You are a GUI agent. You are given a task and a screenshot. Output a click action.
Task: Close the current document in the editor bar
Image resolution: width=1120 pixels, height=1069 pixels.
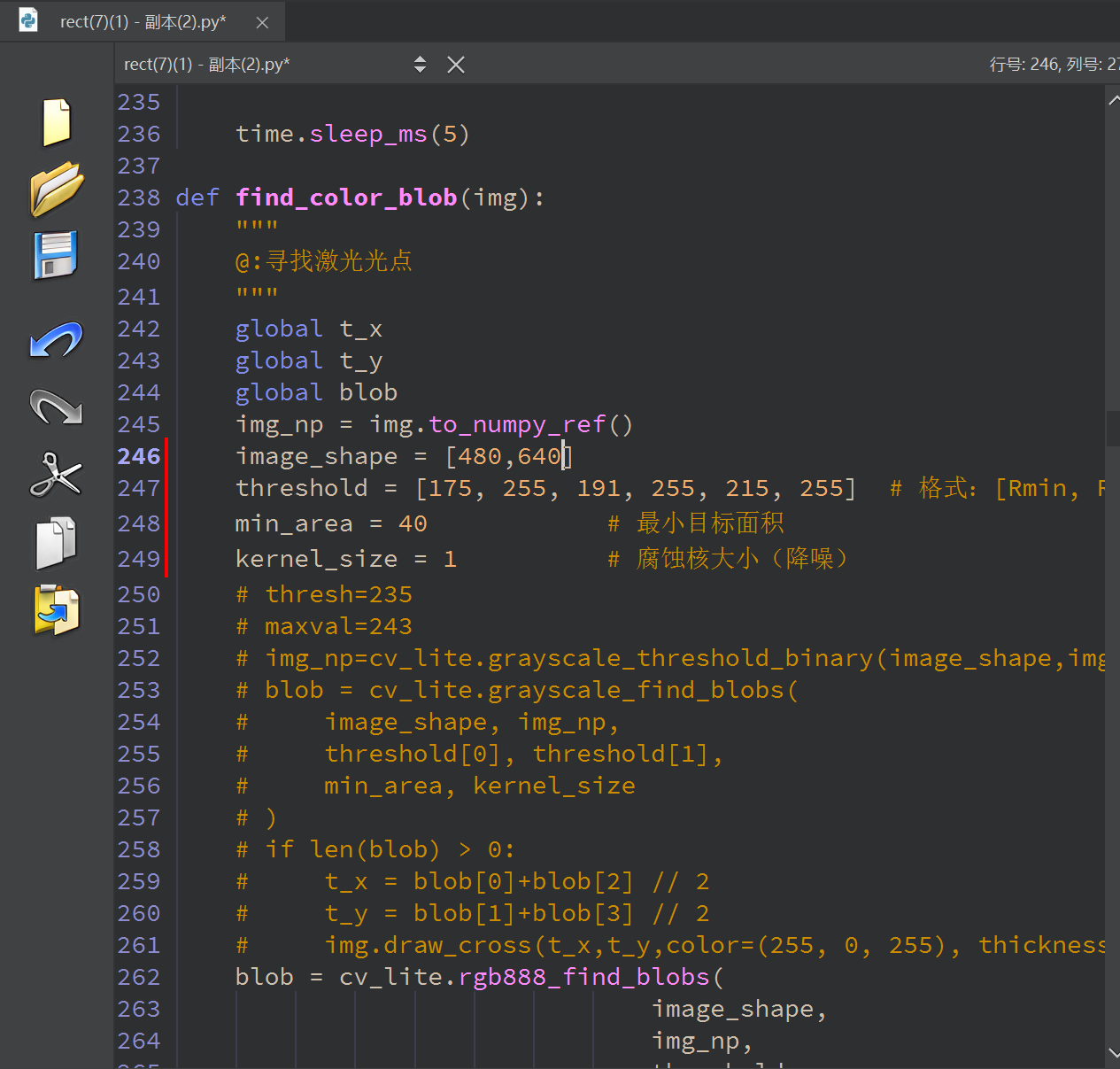(456, 65)
